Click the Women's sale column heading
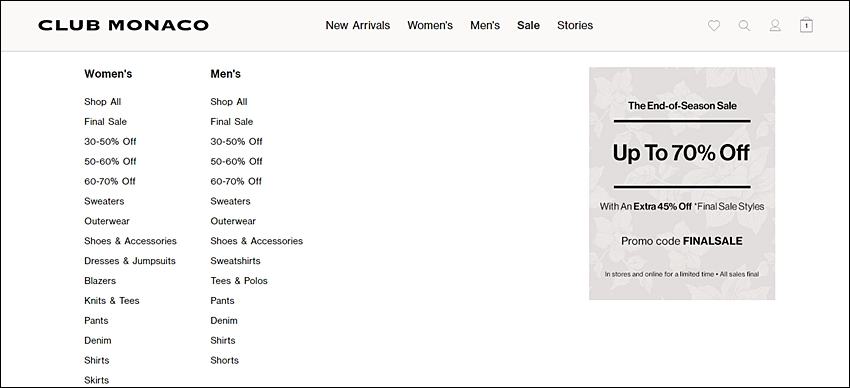Image resolution: width=850 pixels, height=388 pixels. point(108,74)
